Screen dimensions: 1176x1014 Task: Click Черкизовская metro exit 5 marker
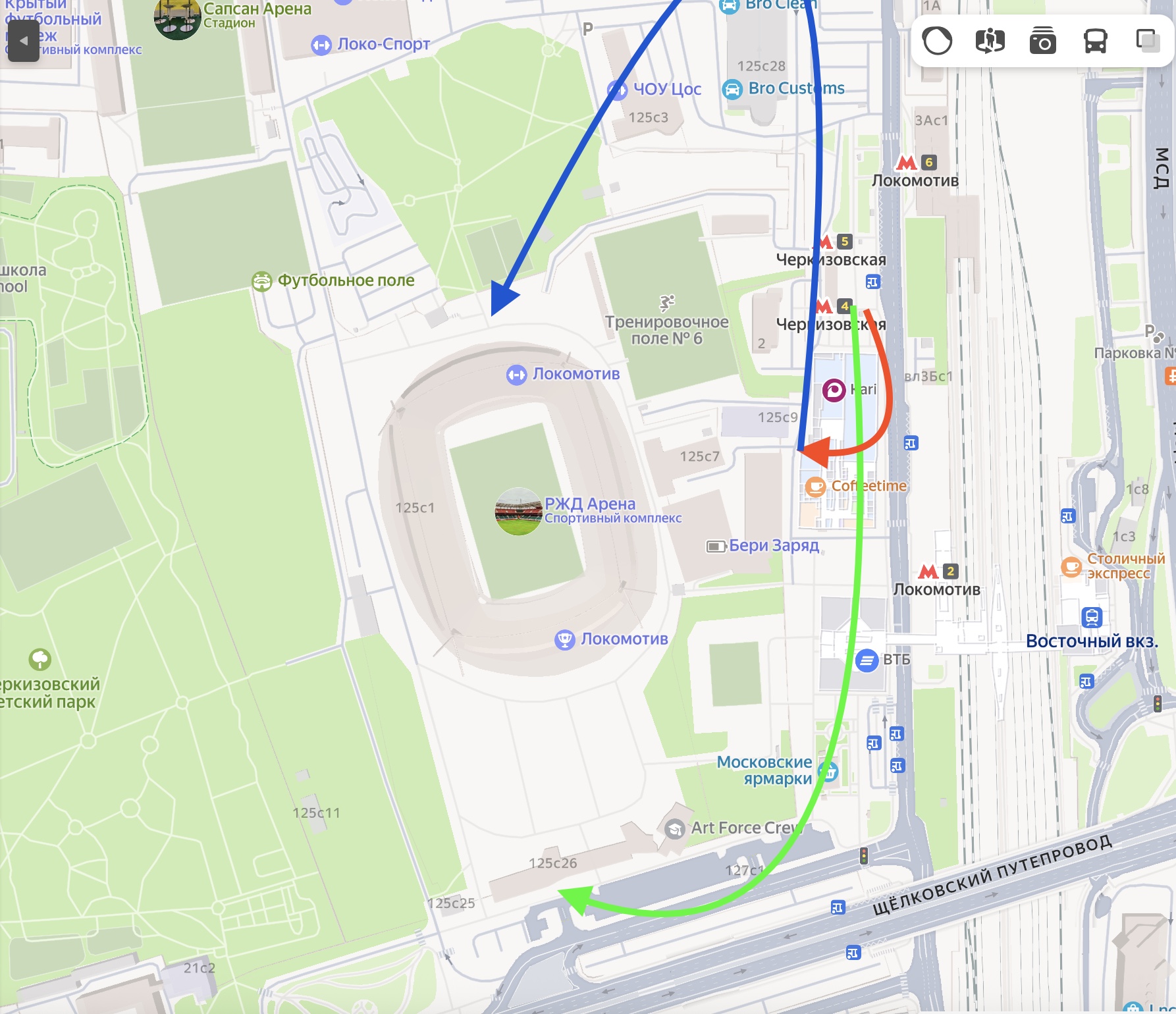click(x=845, y=242)
